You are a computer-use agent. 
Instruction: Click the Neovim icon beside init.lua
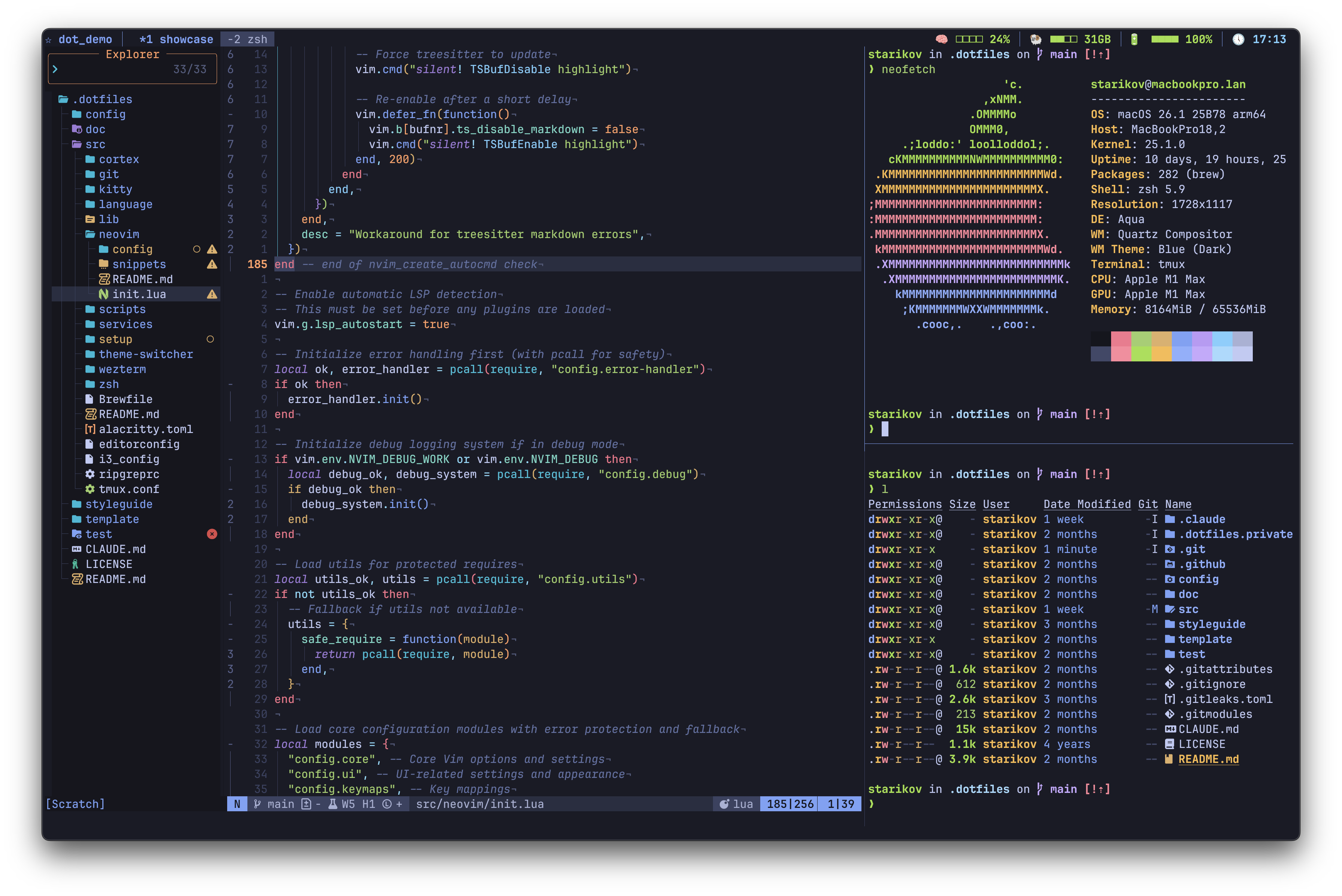103,294
